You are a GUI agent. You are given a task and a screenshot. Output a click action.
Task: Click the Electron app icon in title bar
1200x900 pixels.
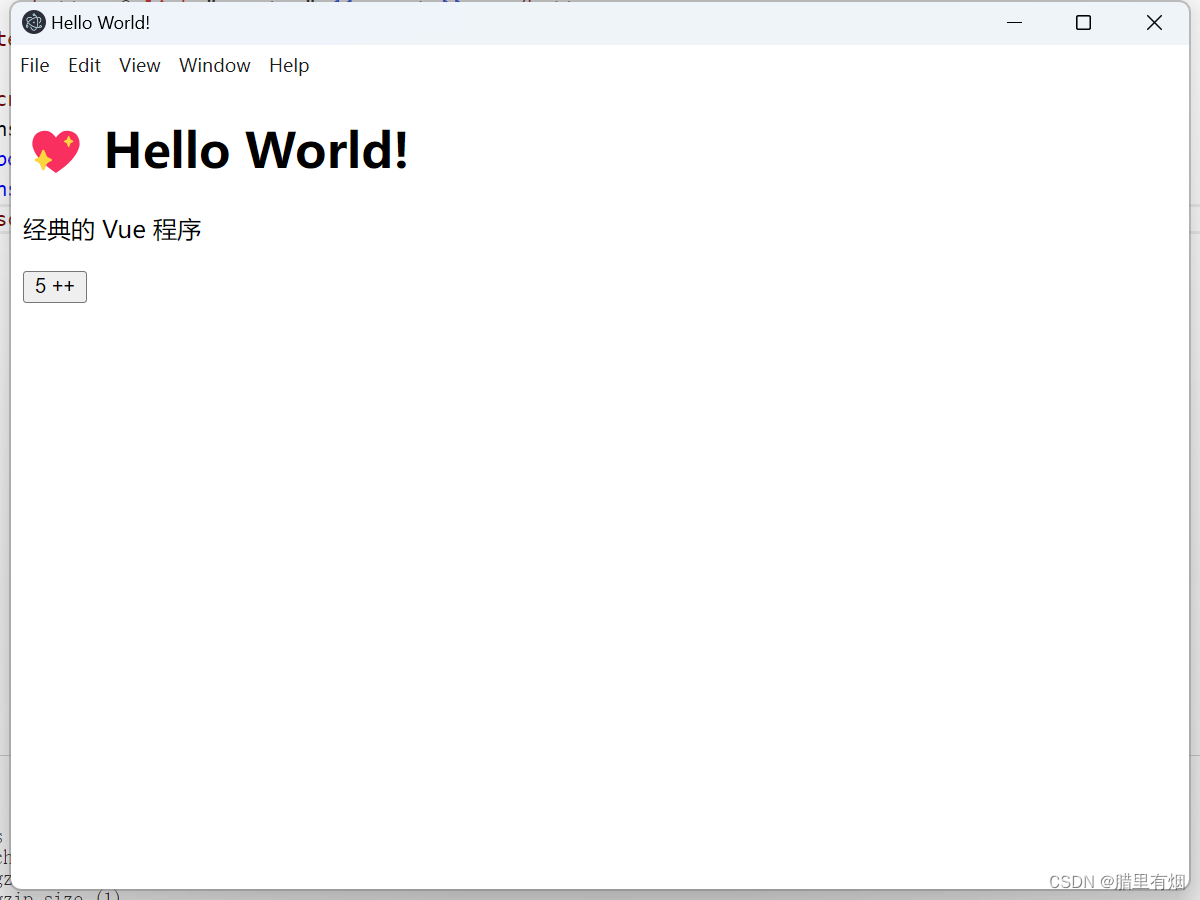pyautogui.click(x=34, y=22)
